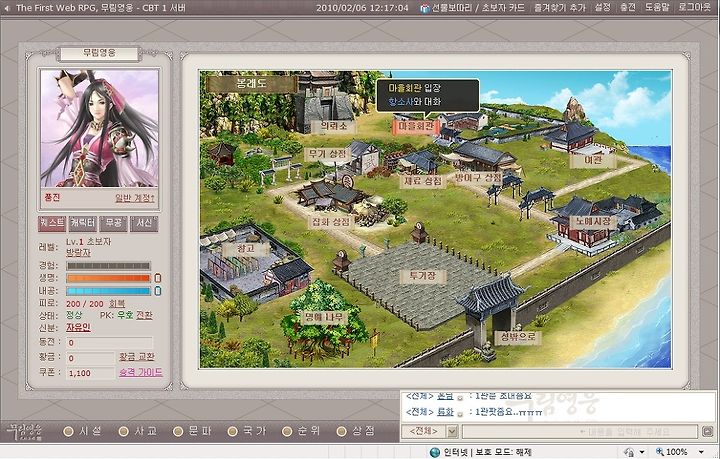Click the chat message input field
The height and width of the screenshot is (459, 720).
[x=580, y=432]
